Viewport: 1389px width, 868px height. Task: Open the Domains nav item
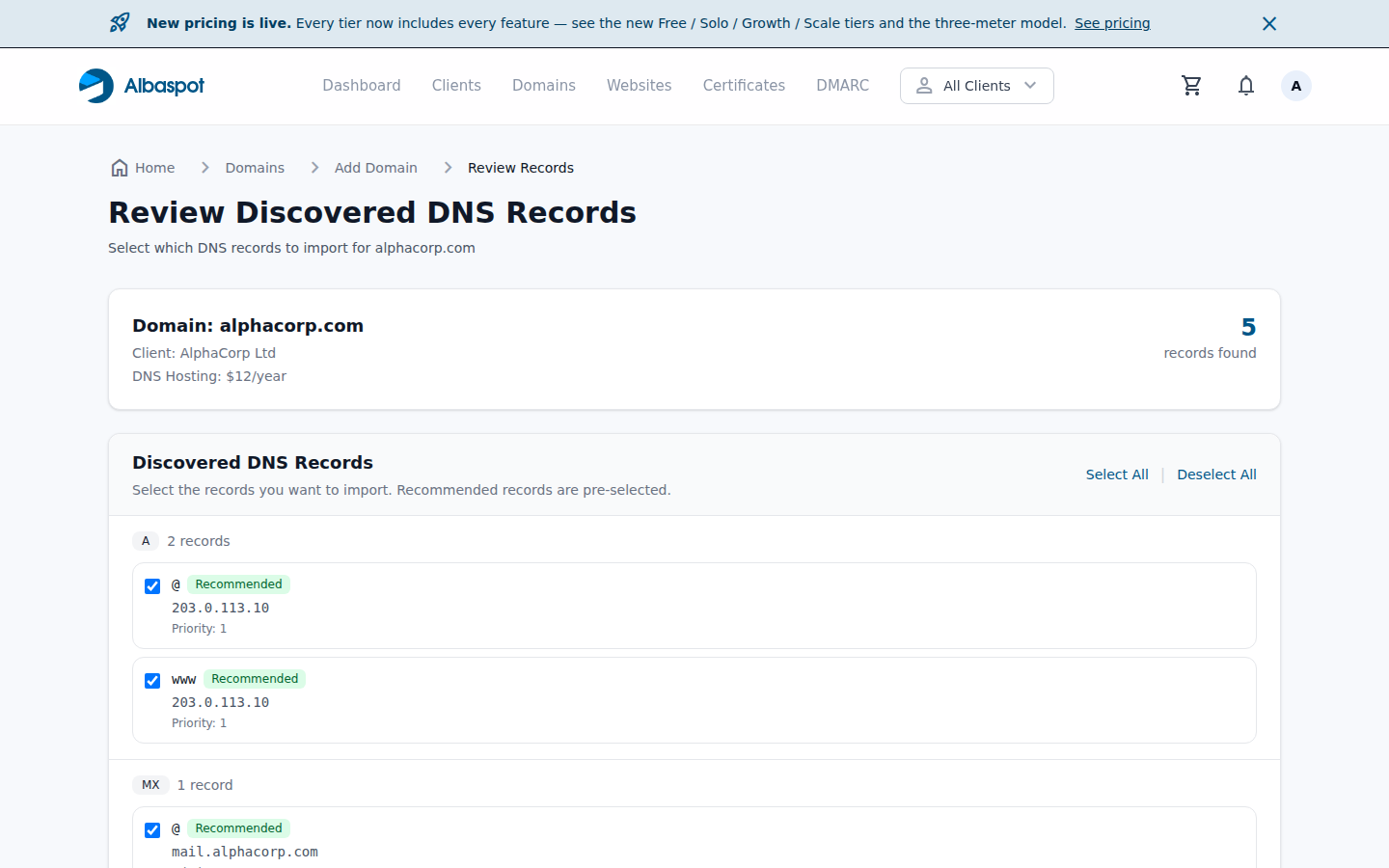click(x=544, y=86)
